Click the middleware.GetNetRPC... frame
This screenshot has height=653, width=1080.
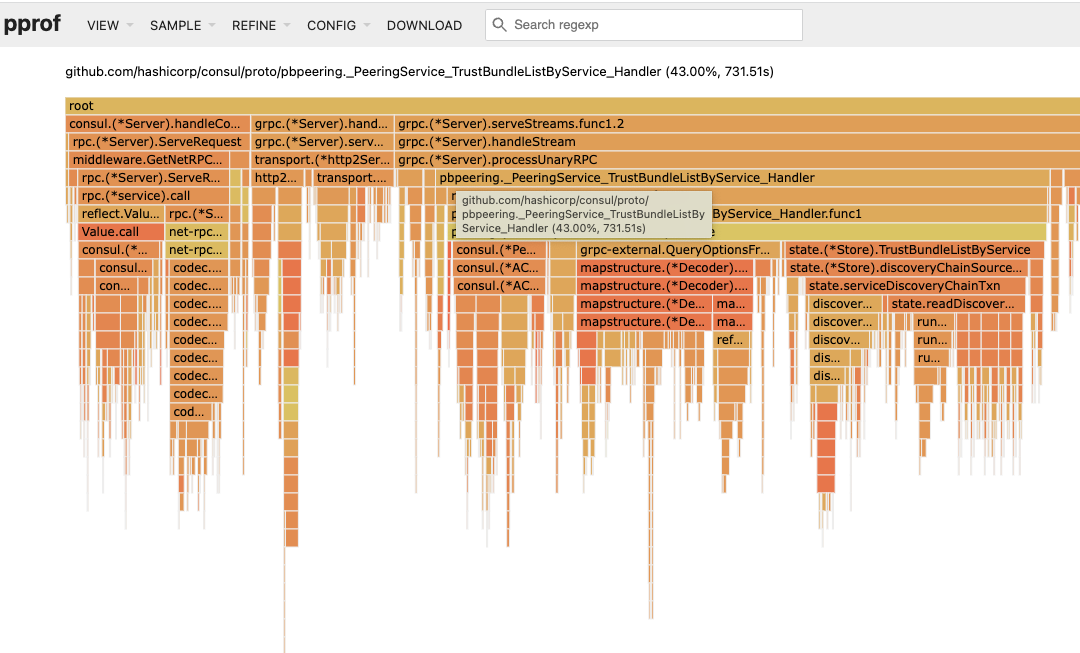[149, 160]
